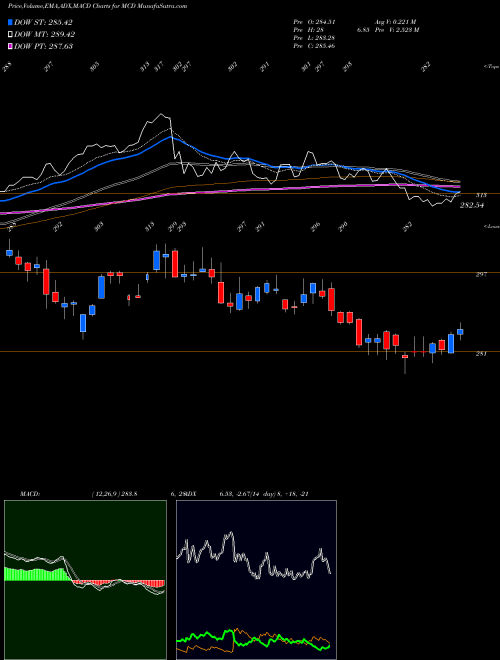This screenshot has width=500, height=660.
Task: Click the white DOW MT legend swatch
Action: [x=10, y=34]
